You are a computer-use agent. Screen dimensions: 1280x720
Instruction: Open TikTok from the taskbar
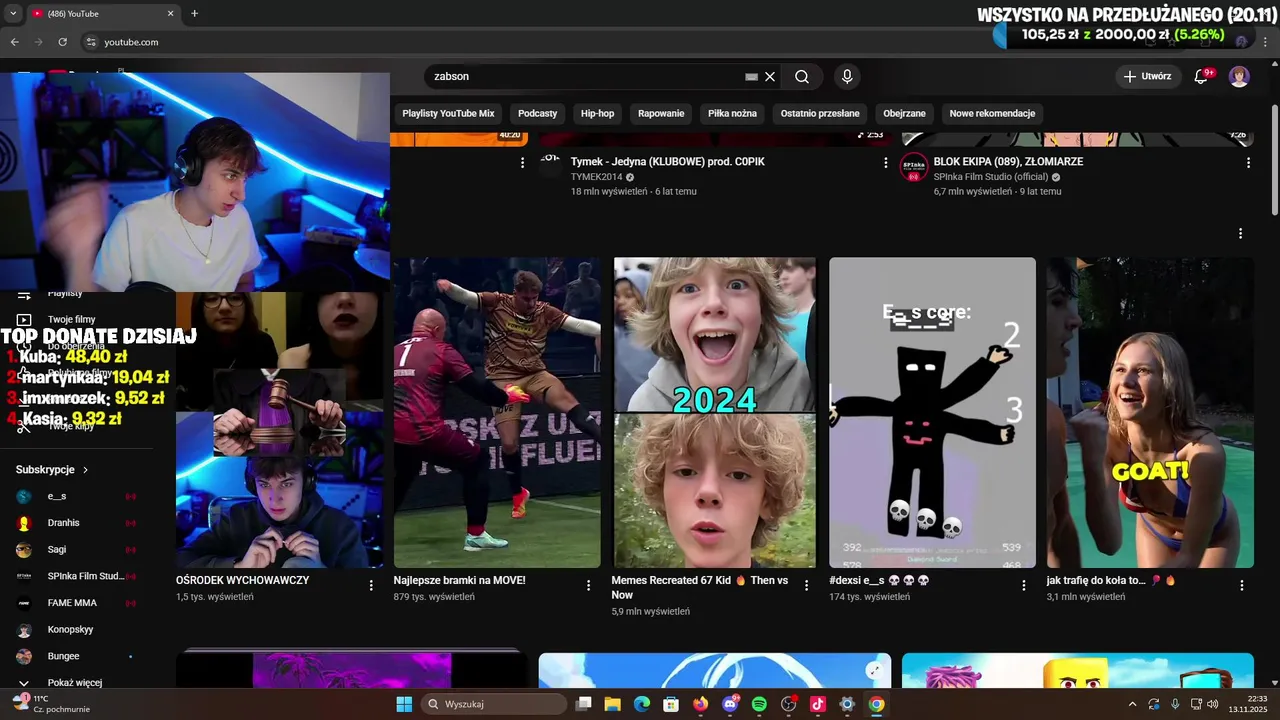coord(817,704)
